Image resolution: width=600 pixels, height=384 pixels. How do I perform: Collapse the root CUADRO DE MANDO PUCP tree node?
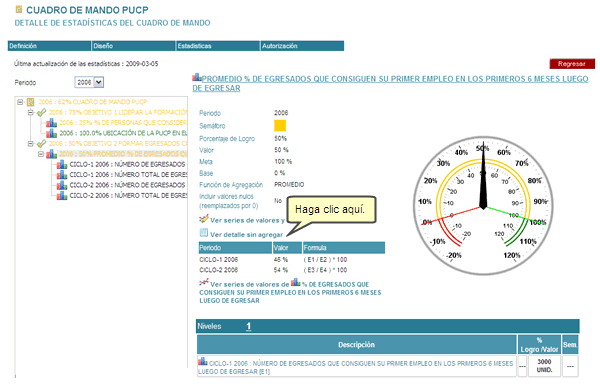[x=20, y=102]
